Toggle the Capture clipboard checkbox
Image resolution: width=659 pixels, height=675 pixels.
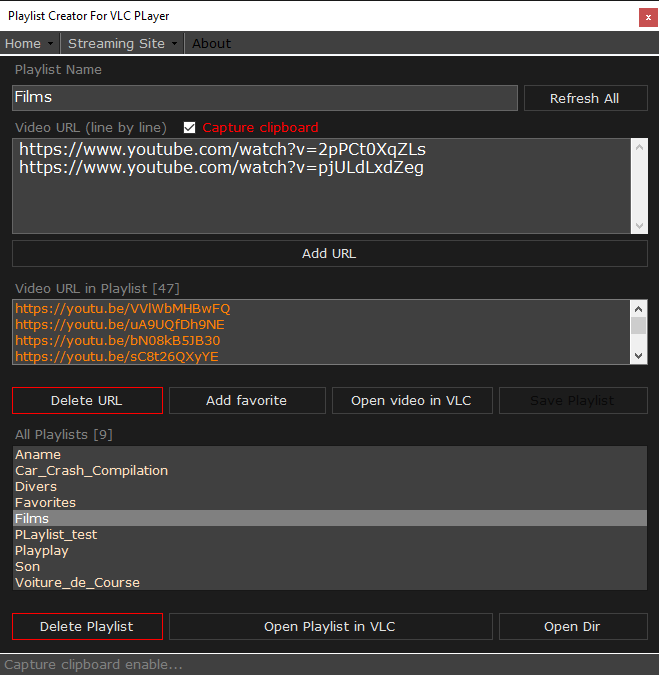(189, 127)
